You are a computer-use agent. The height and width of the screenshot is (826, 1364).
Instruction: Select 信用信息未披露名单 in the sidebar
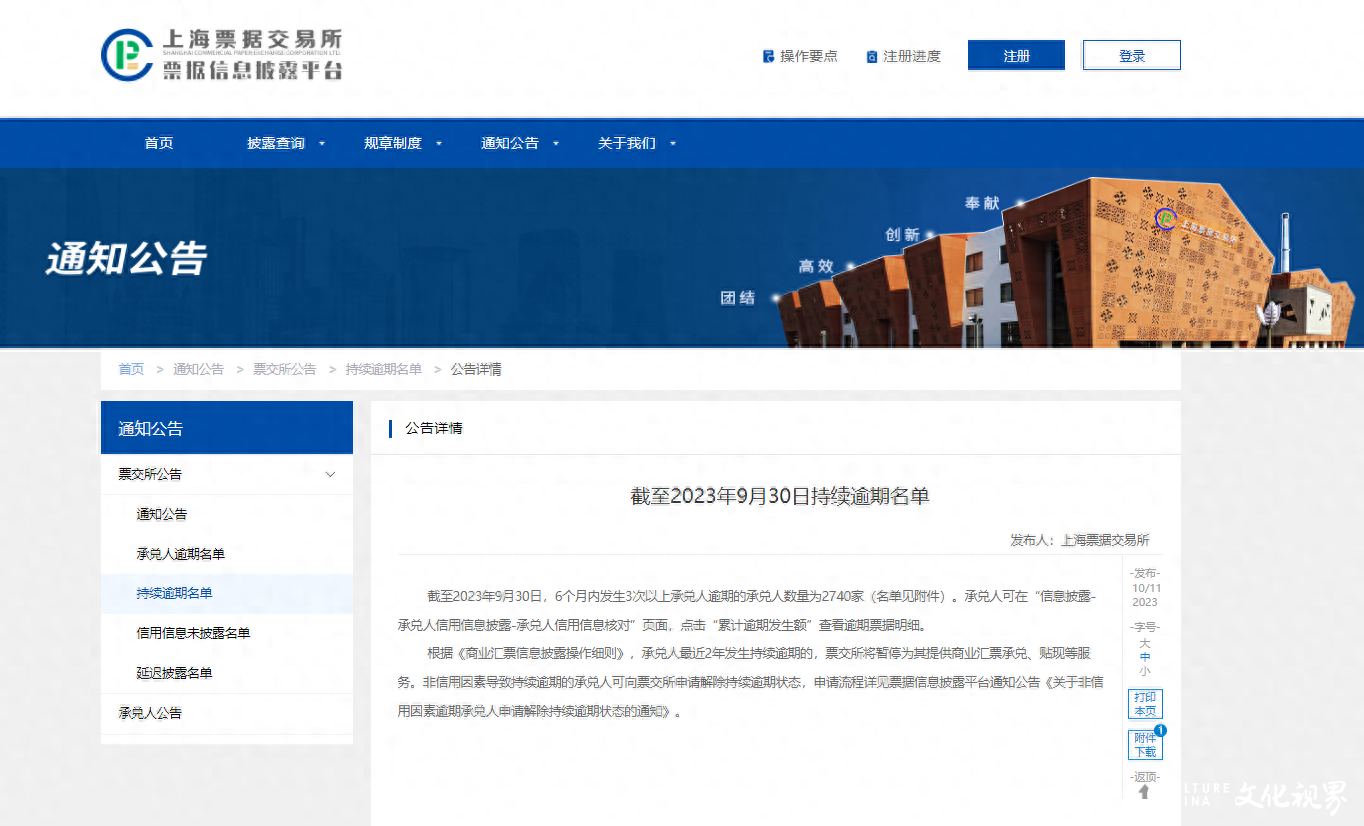click(227, 633)
